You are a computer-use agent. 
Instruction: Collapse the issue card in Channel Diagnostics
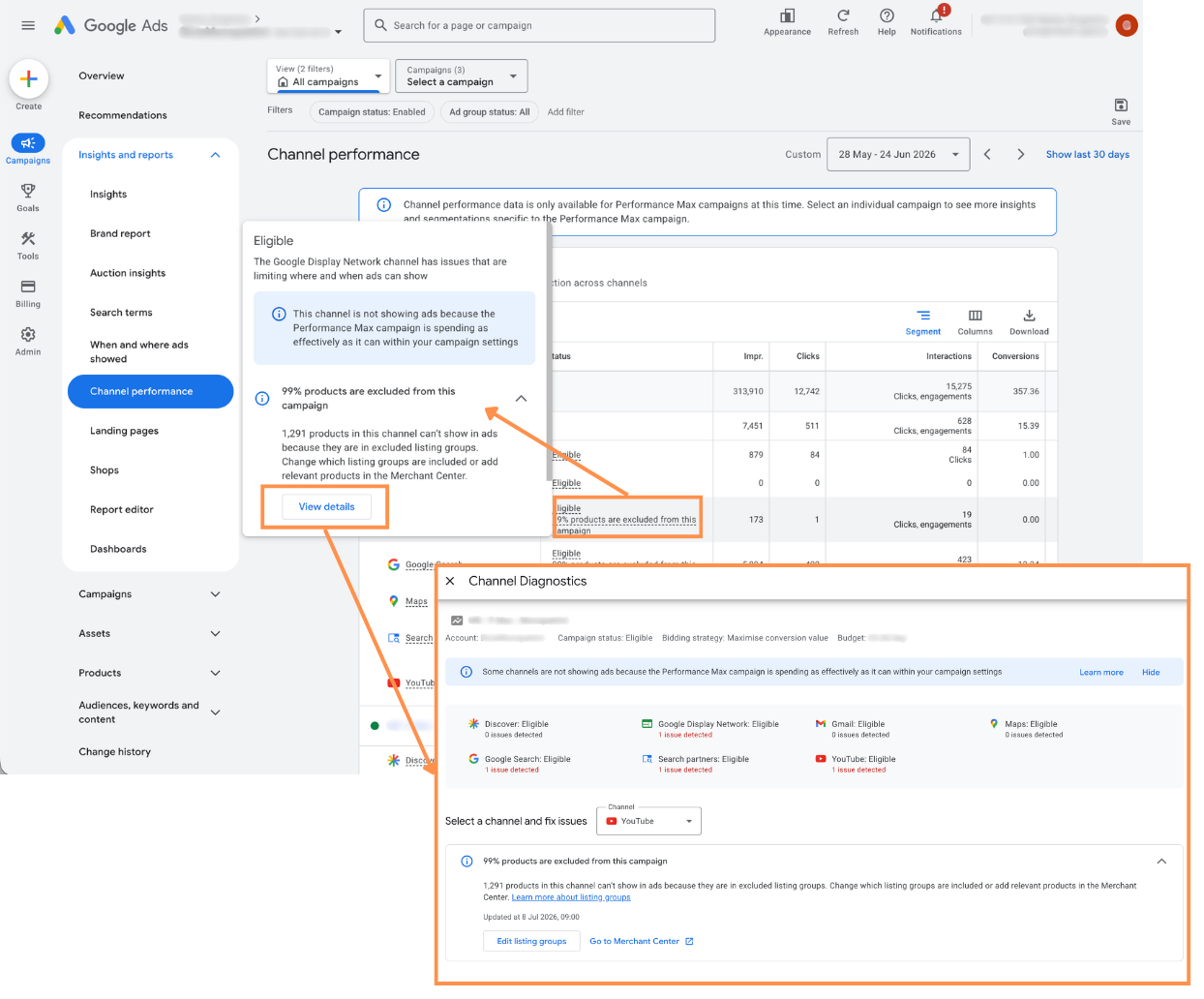pyautogui.click(x=1161, y=862)
